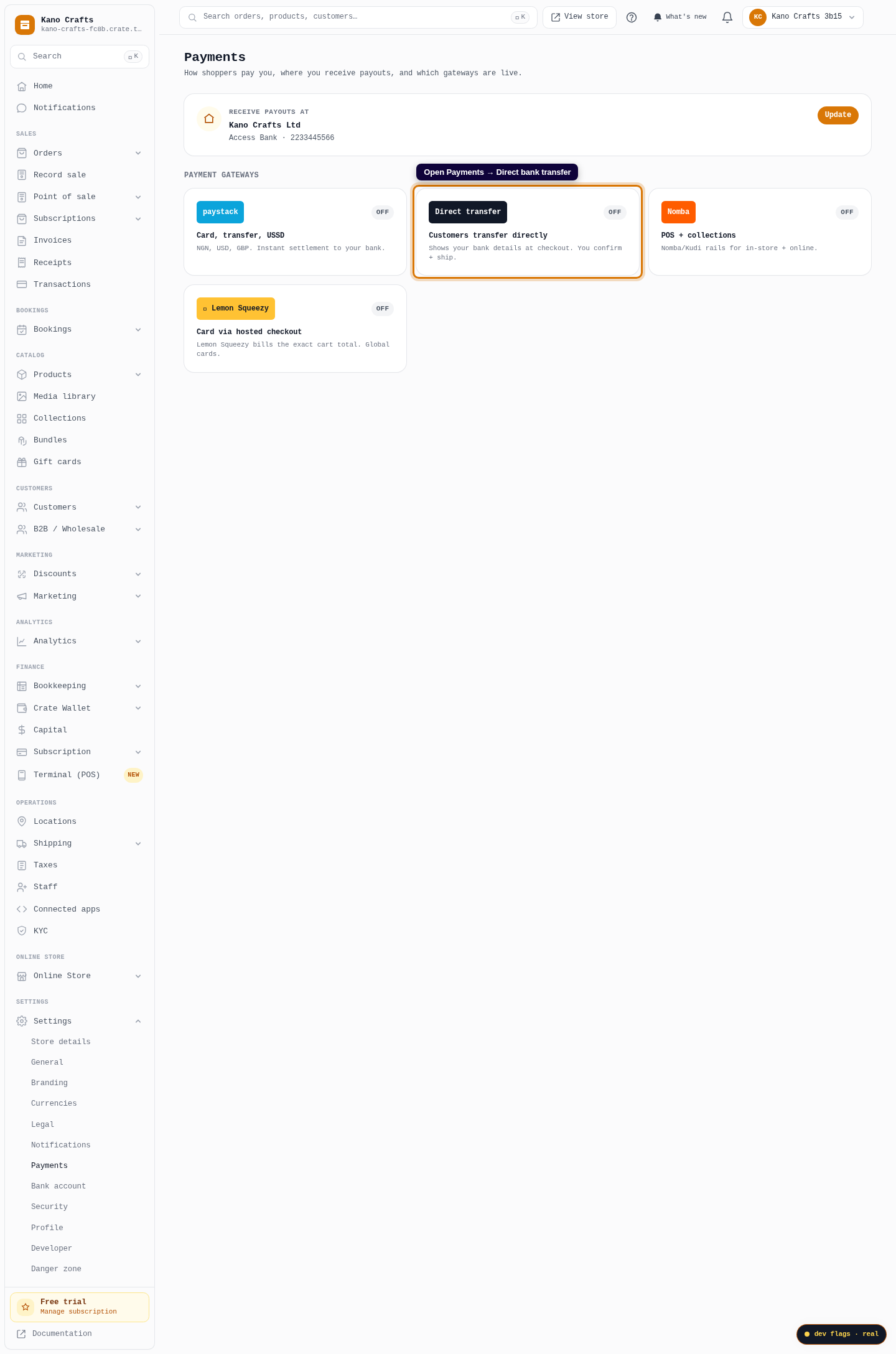Click the Media library image icon
This screenshot has width=896, height=1354.
[22, 396]
